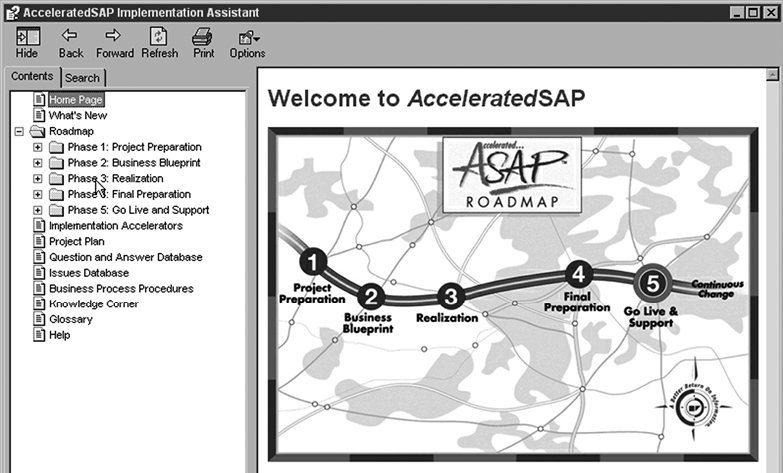Open Knowledge Corner entry
The width and height of the screenshot is (783, 473).
(x=94, y=304)
